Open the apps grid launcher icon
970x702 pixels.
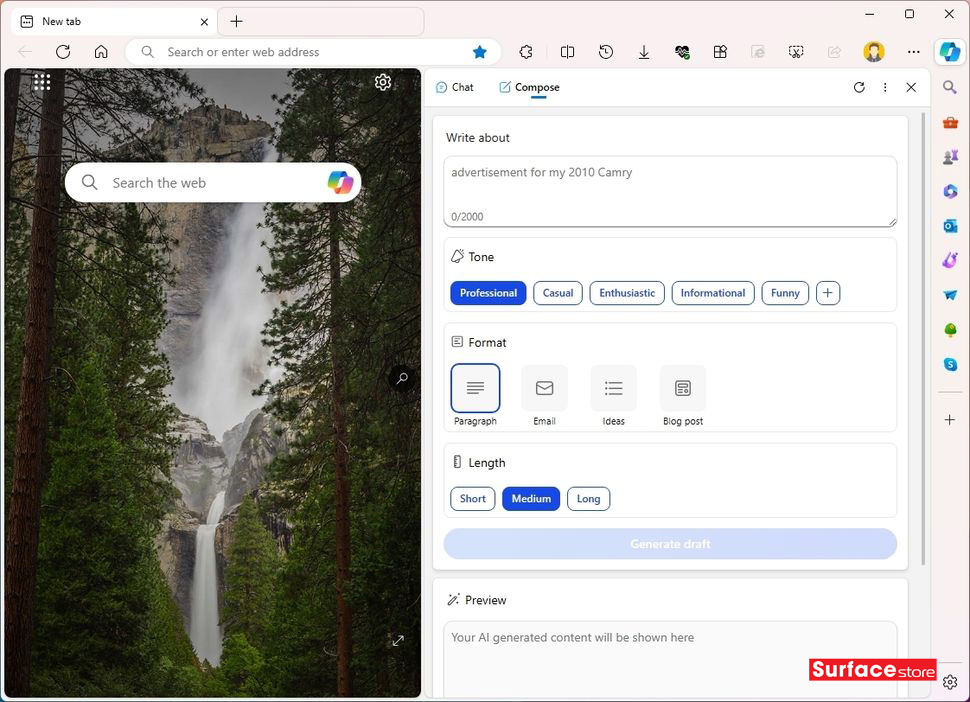tap(42, 82)
